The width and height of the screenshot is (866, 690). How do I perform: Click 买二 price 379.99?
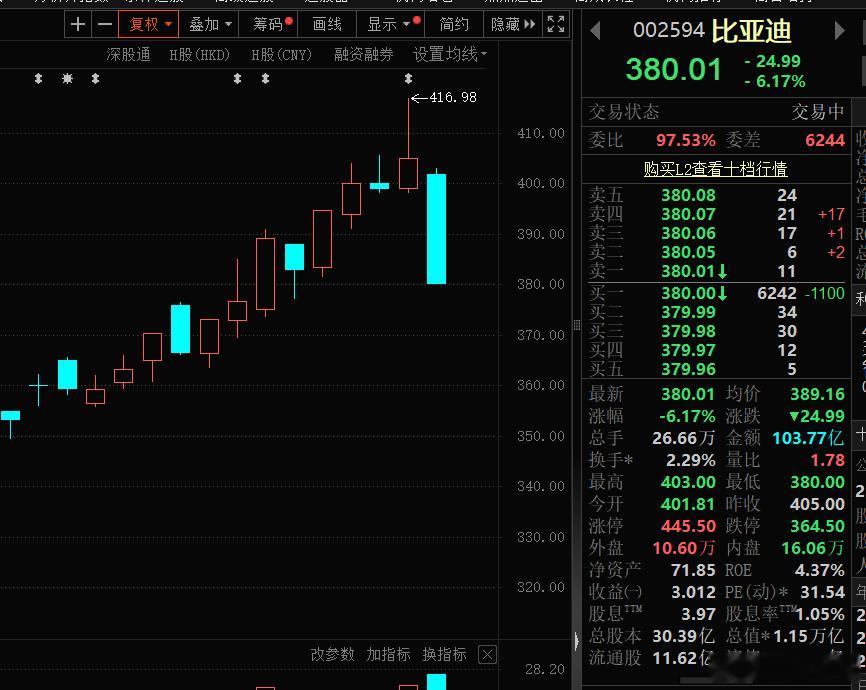[x=688, y=312]
